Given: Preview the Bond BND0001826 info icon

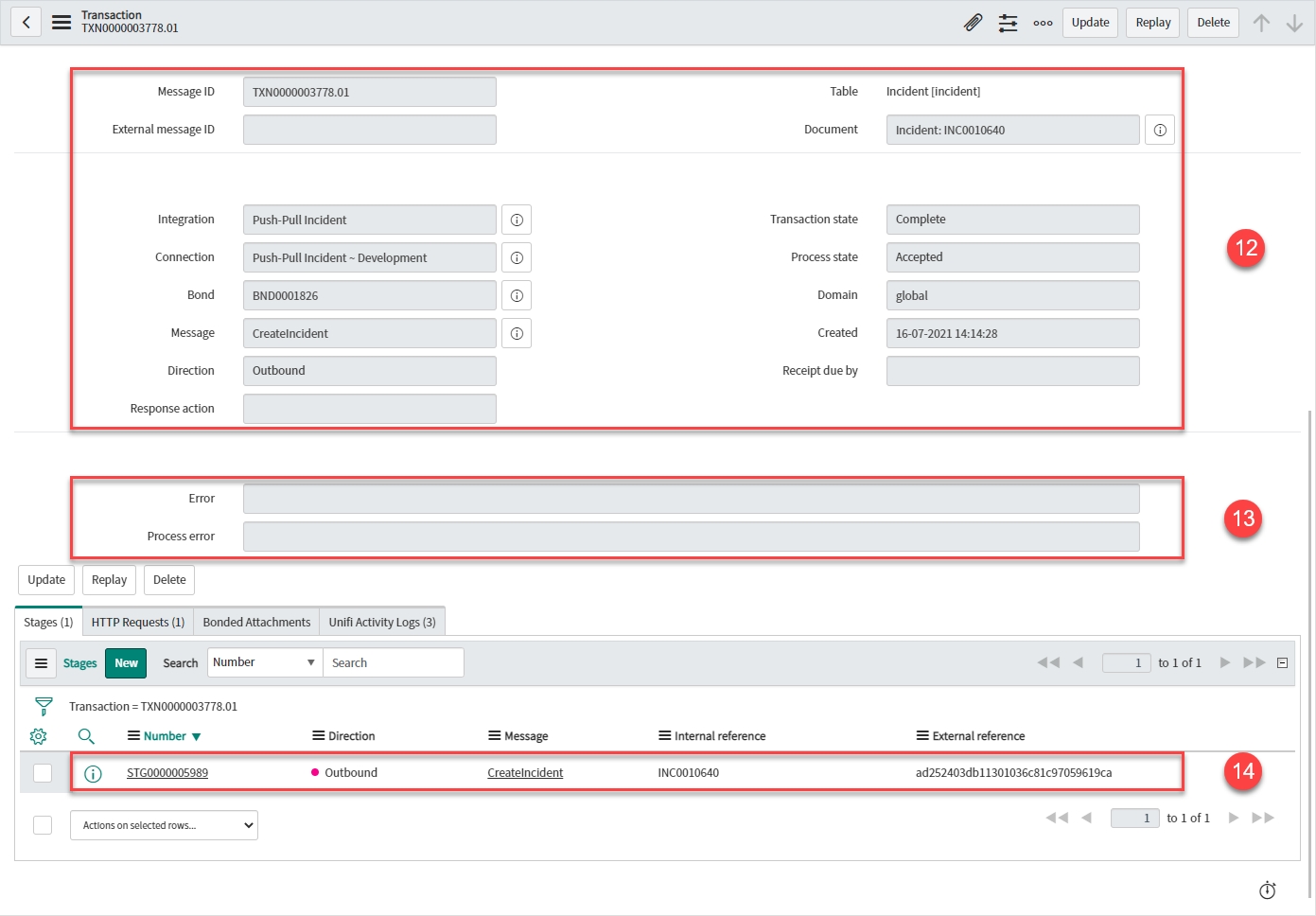Looking at the screenshot, I should [x=517, y=295].
